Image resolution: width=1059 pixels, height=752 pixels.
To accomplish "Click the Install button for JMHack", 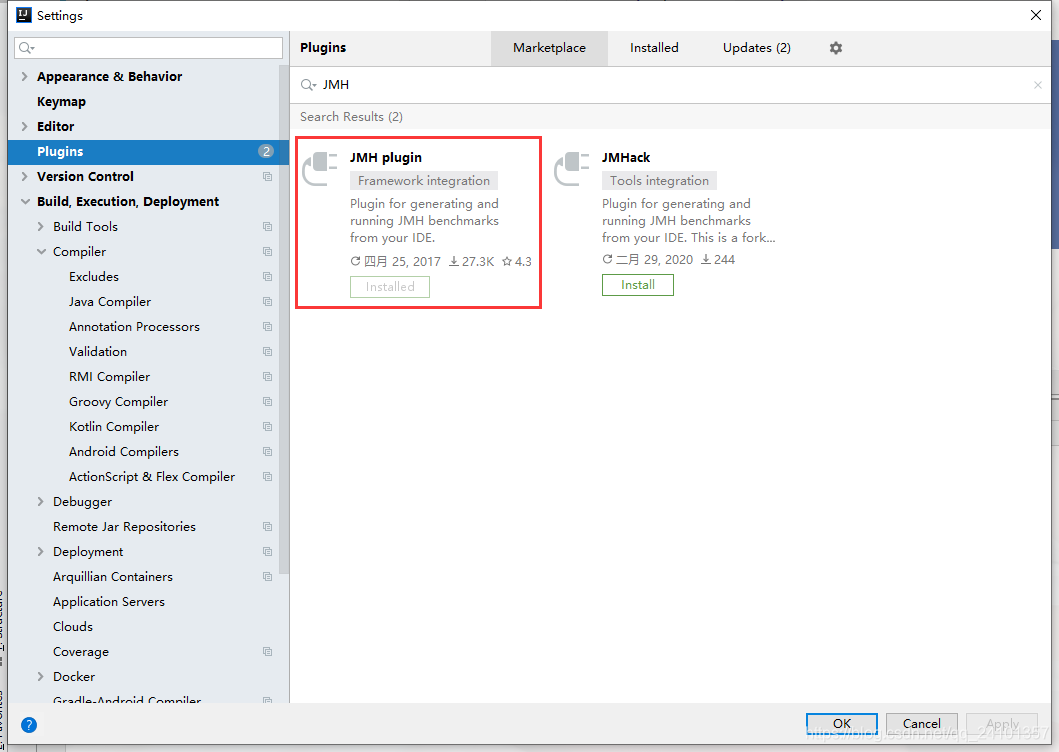I will [638, 284].
